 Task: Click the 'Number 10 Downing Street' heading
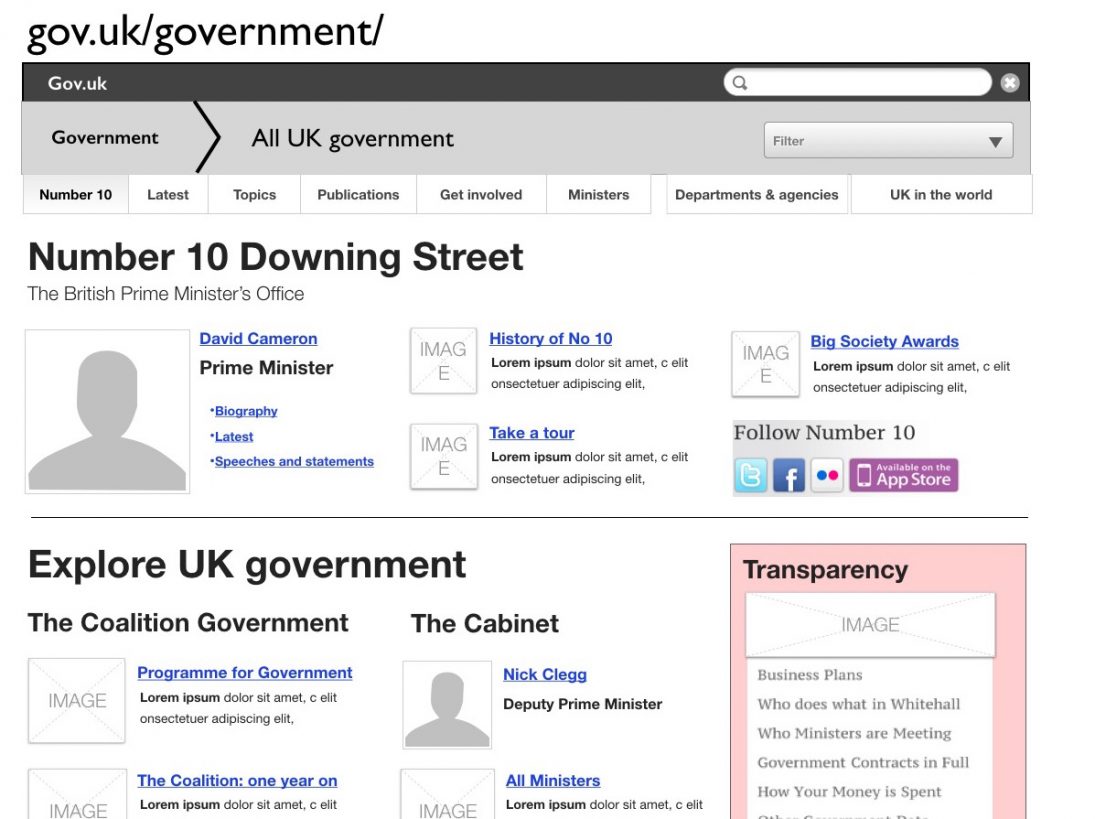tap(276, 257)
